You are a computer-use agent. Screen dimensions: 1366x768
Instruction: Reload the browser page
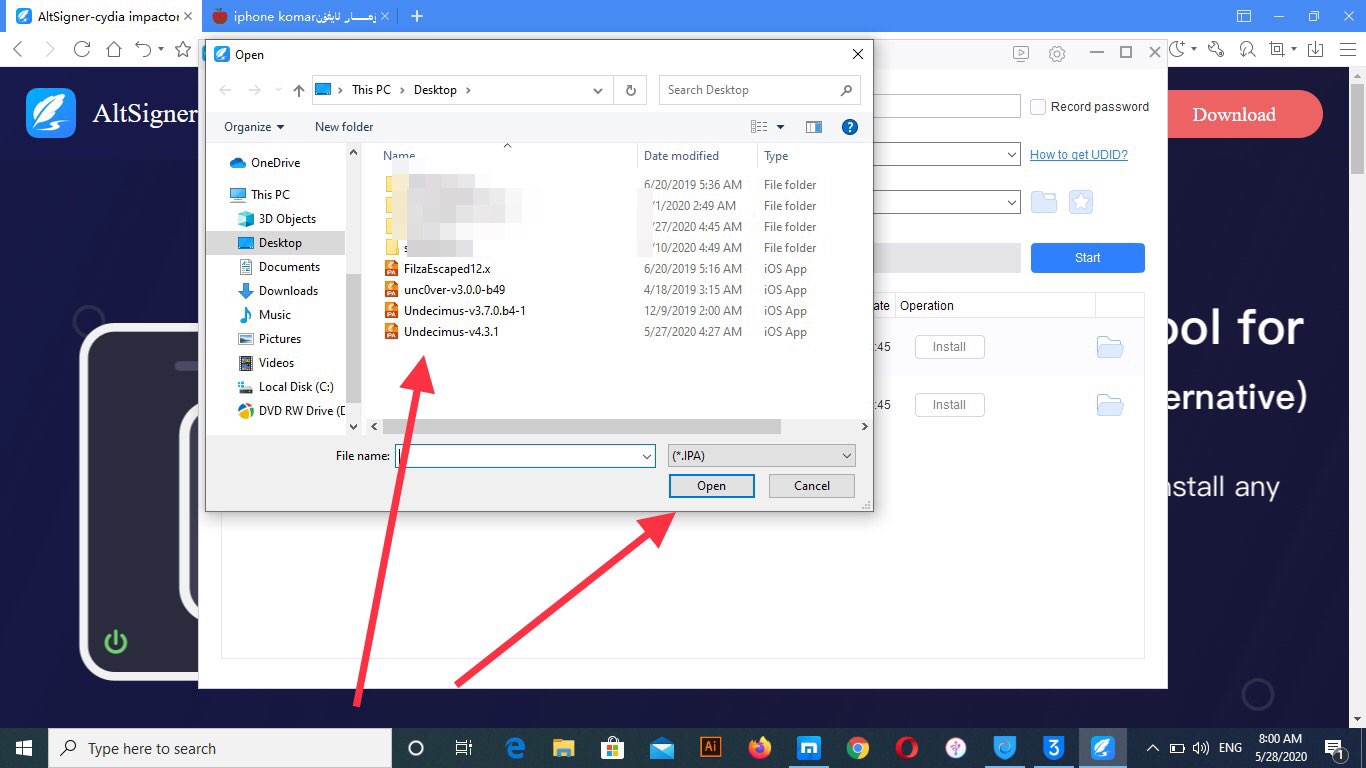pyautogui.click(x=82, y=49)
